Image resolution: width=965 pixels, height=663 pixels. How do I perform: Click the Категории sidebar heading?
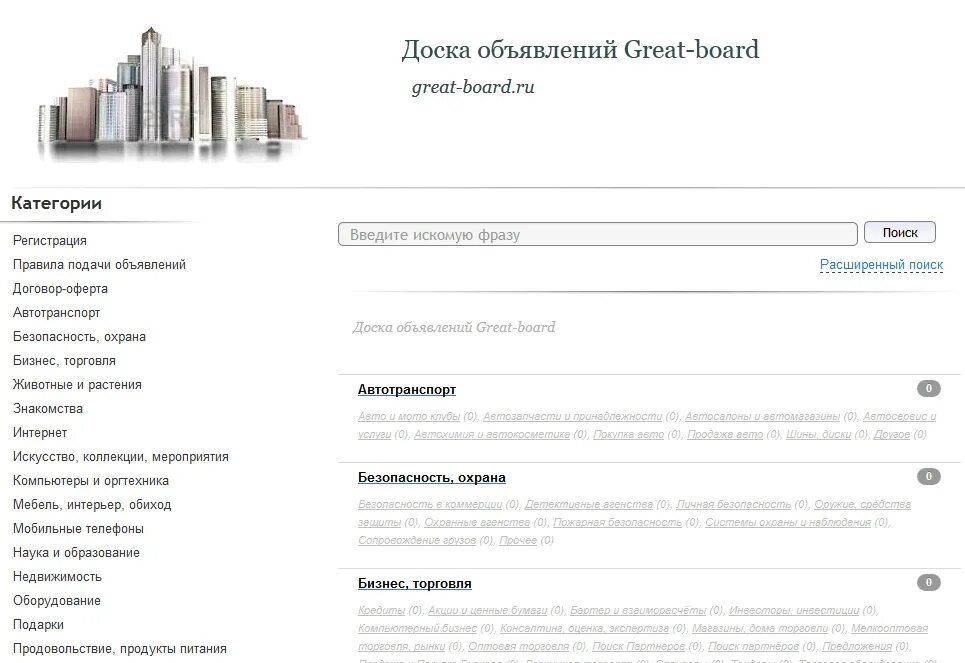point(57,203)
